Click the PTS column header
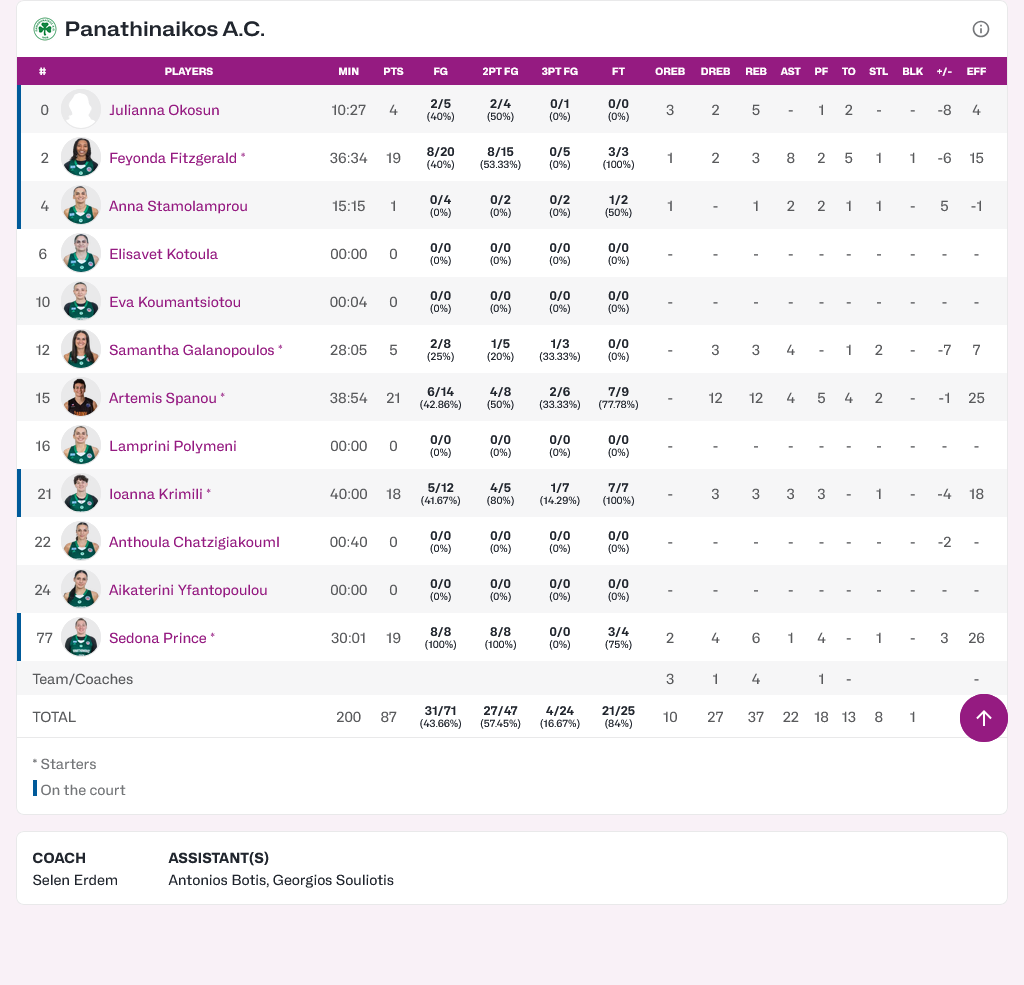 [x=393, y=71]
